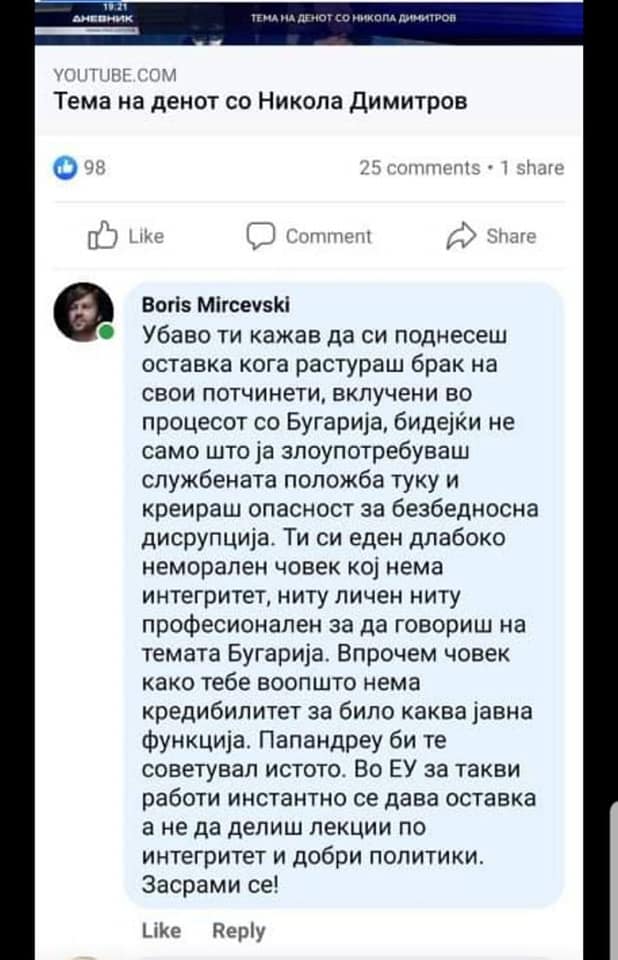Open the Boris Mircevski name link
The width and height of the screenshot is (618, 960).
pos(203,306)
